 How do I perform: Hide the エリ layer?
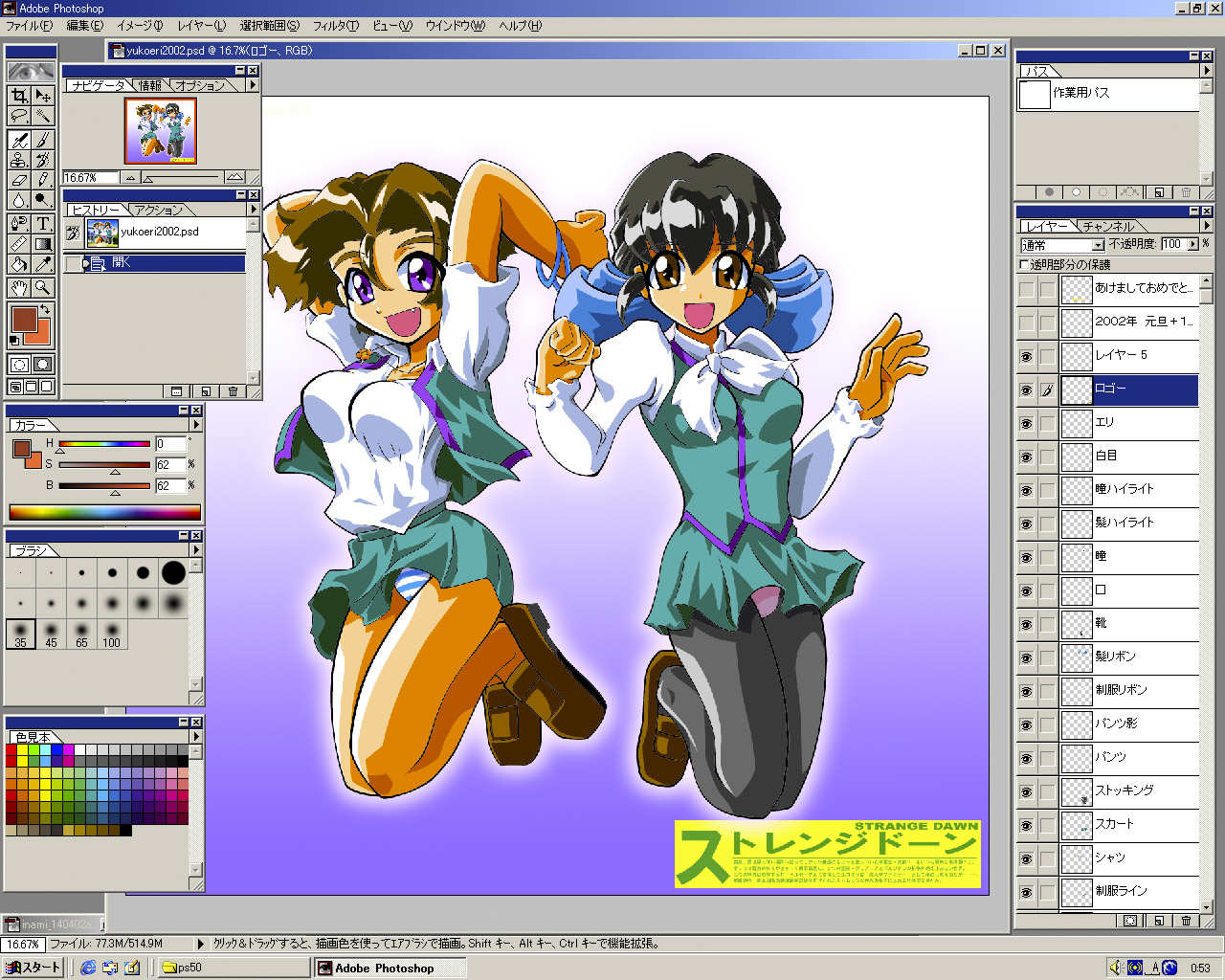coord(1026,423)
